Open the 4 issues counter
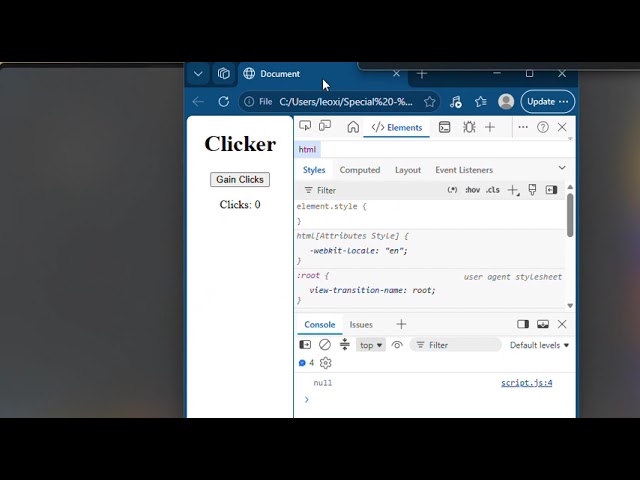Image resolution: width=640 pixels, height=480 pixels. (x=306, y=363)
